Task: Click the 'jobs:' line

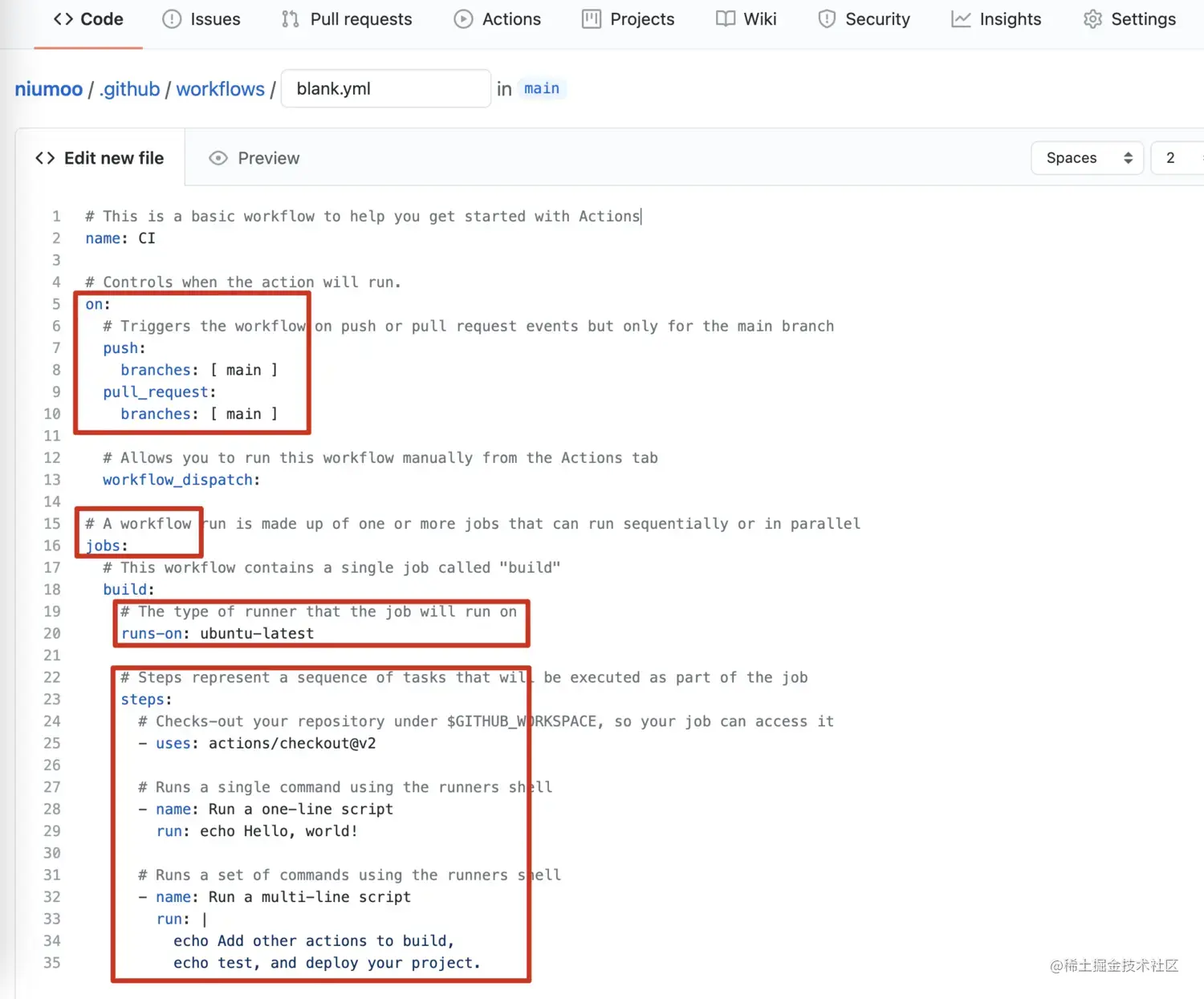Action: (x=107, y=546)
